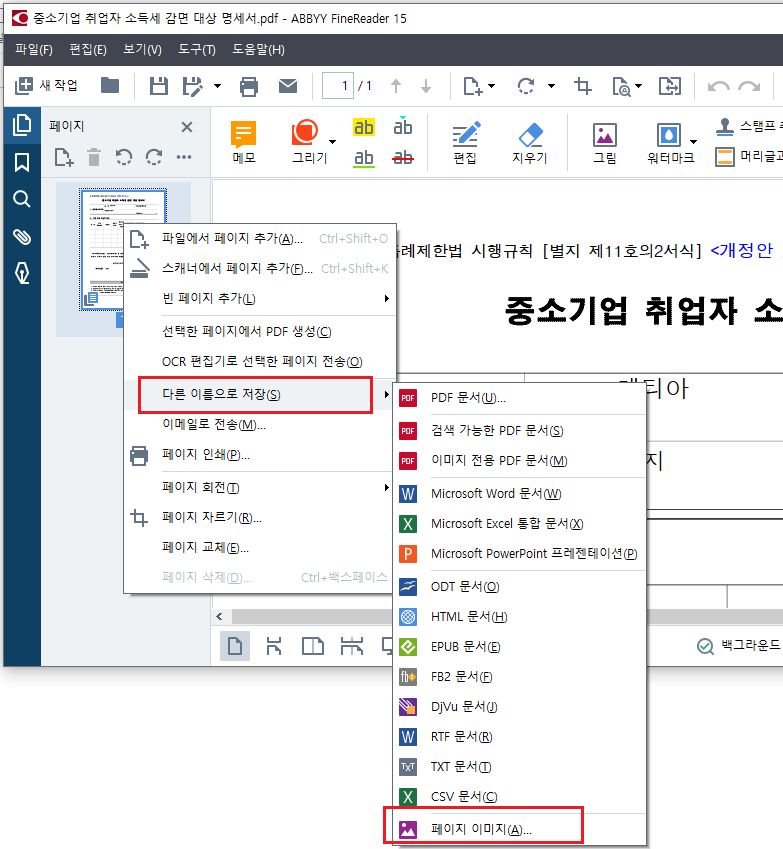Print document using the printer toolbar icon
The height and width of the screenshot is (849, 783).
[x=249, y=86]
